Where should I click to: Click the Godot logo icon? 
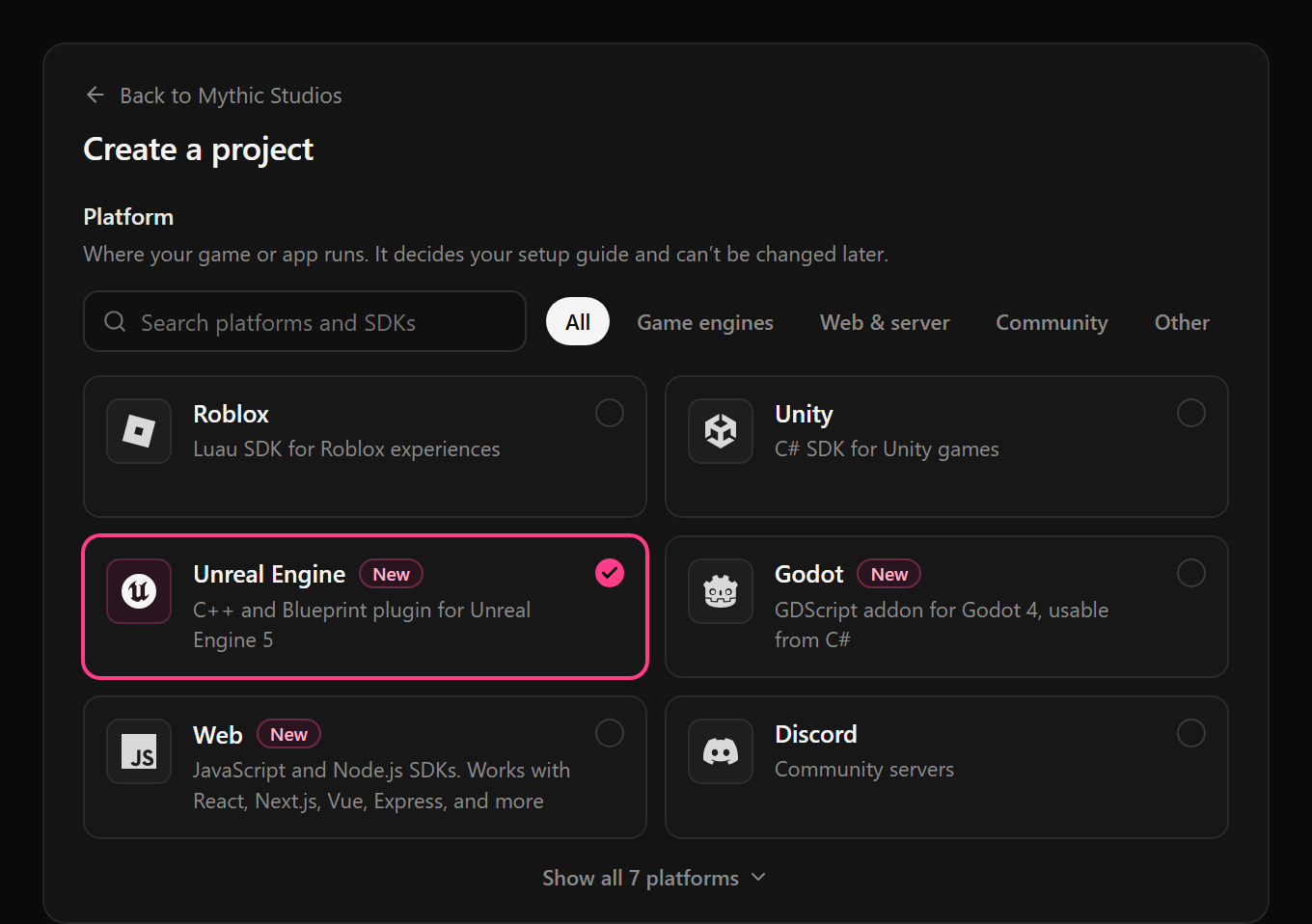[721, 591]
